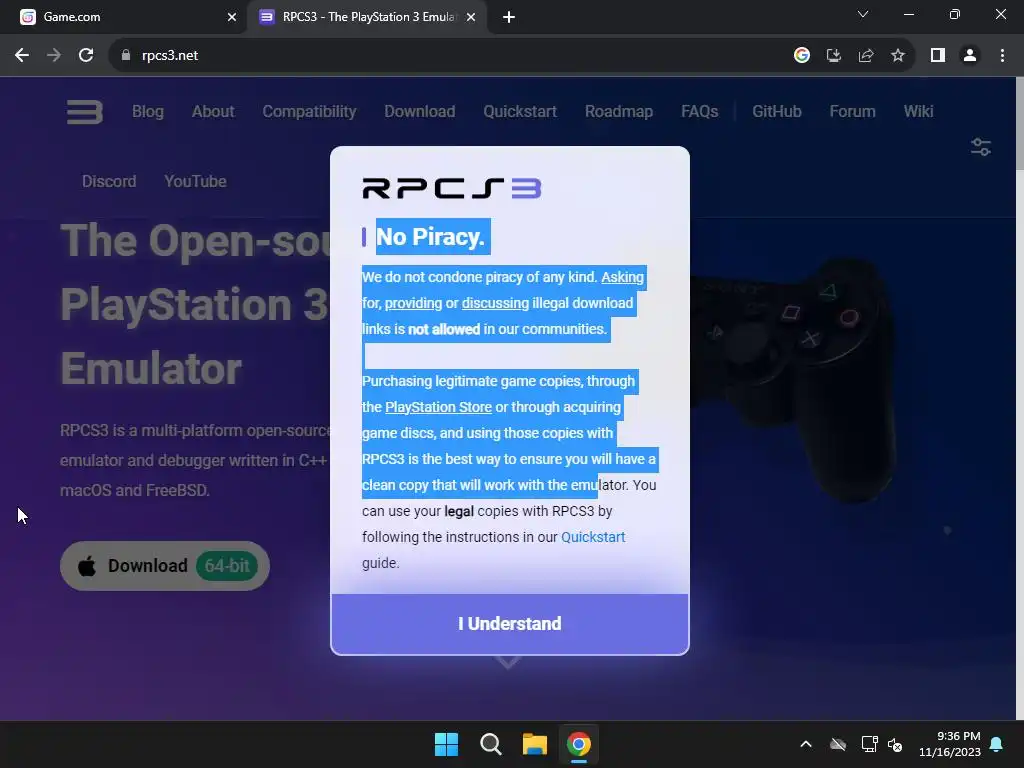
Task: Open the tab search dropdown chevron
Action: pos(863,14)
